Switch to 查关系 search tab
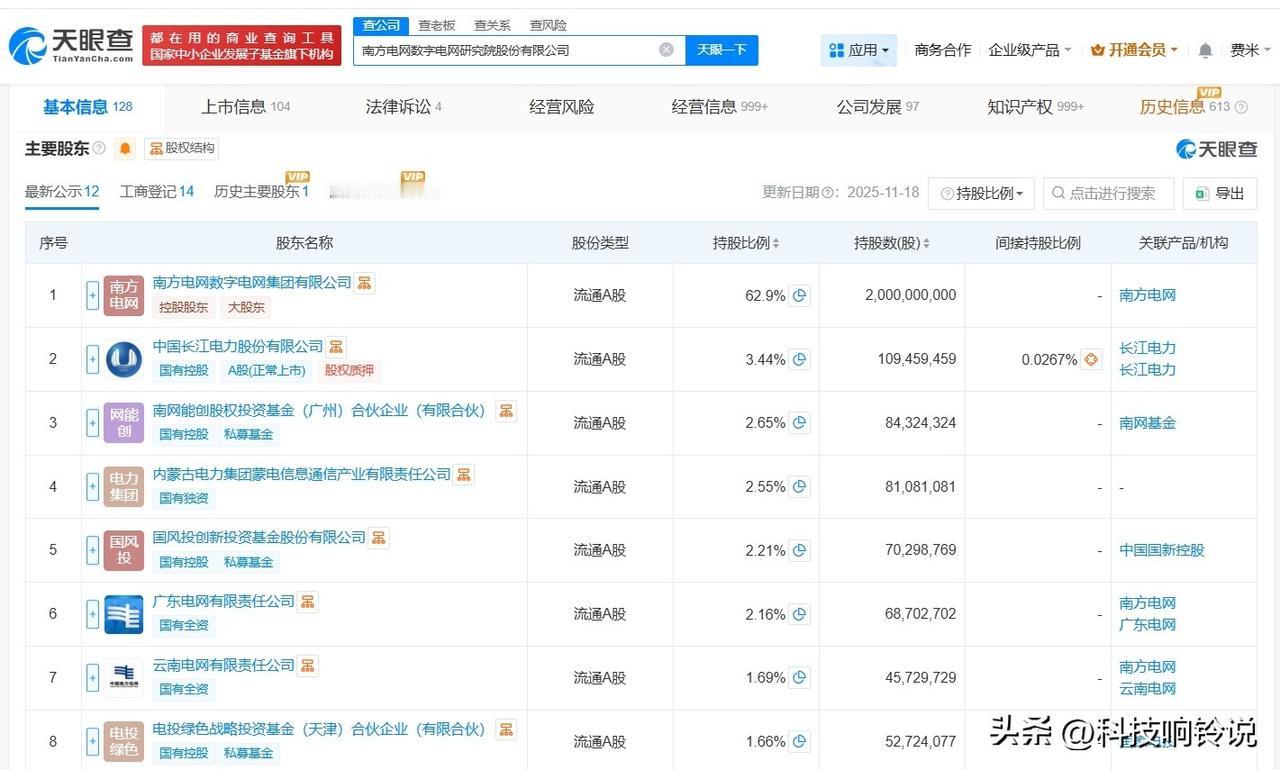1280x770 pixels. click(x=492, y=25)
